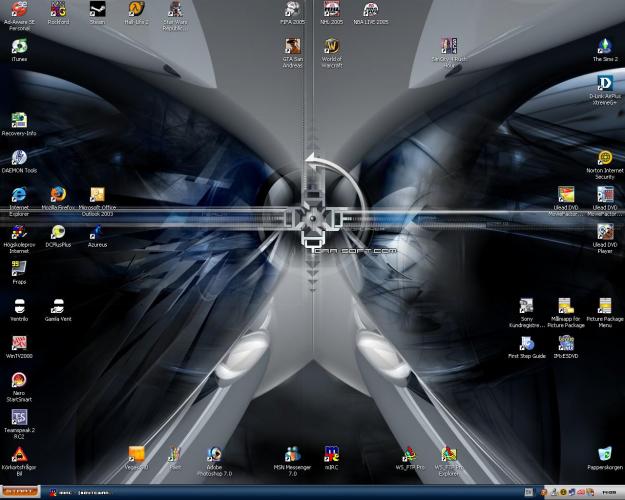
Task: Click the taskbar clock in system tray
Action: pos(608,493)
